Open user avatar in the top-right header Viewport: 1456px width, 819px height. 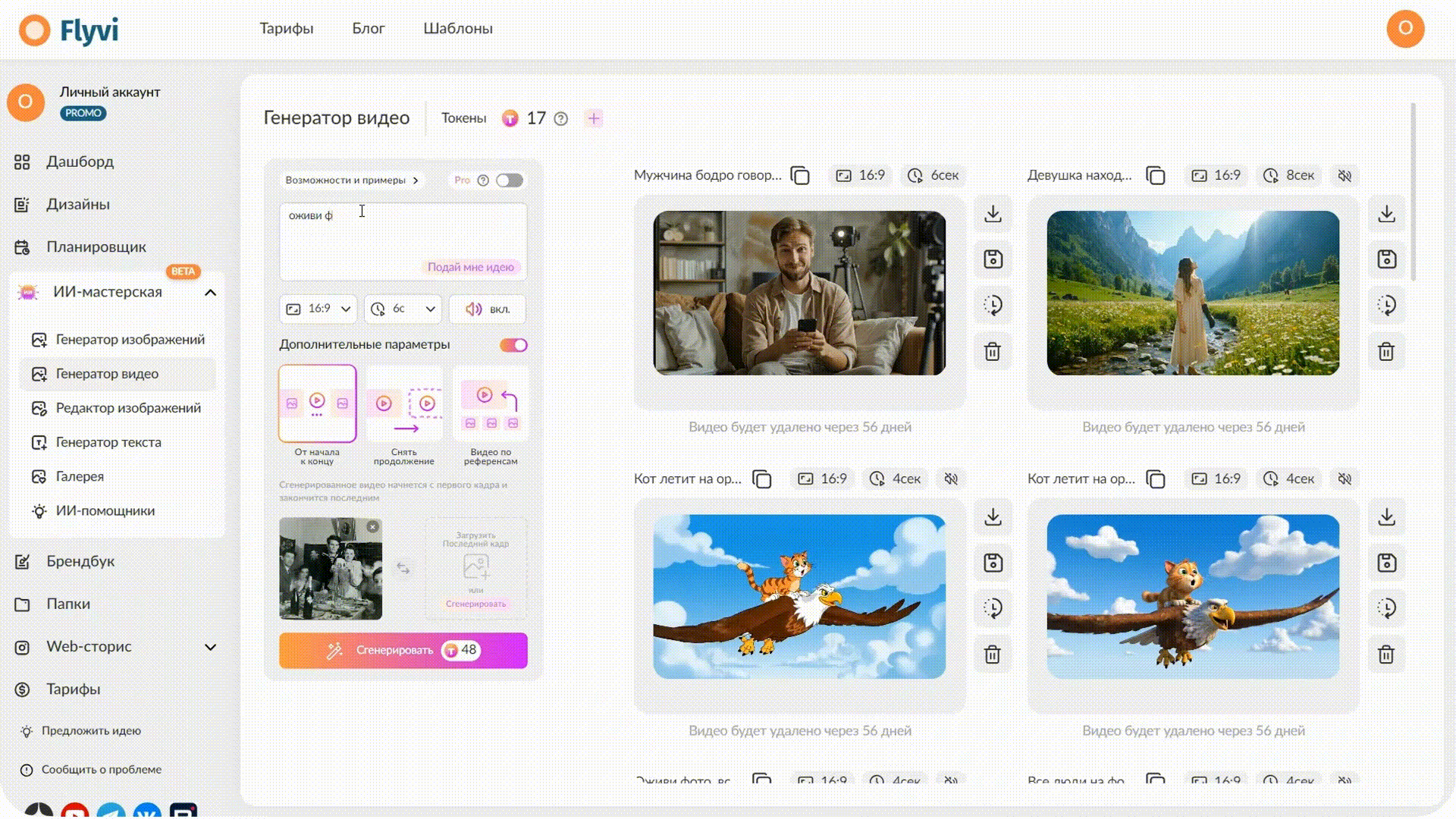point(1405,29)
